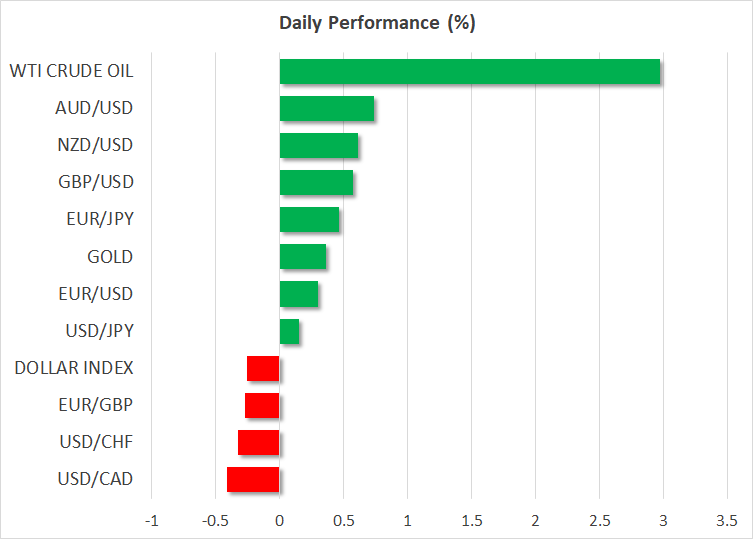This screenshot has width=753, height=539.
Task: Select the -1 value axis label
Action: click(151, 521)
